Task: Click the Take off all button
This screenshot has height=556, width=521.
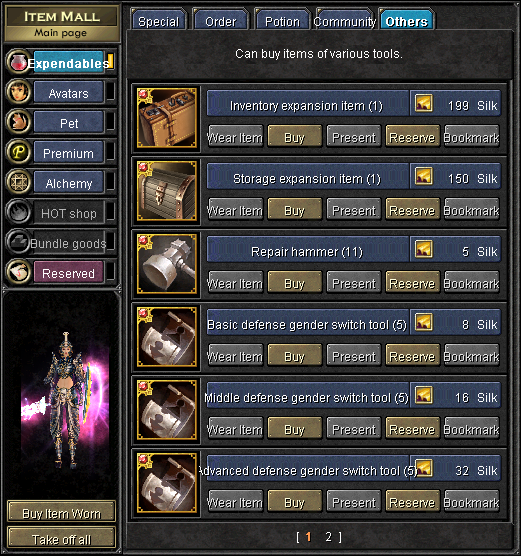Action: (61, 539)
